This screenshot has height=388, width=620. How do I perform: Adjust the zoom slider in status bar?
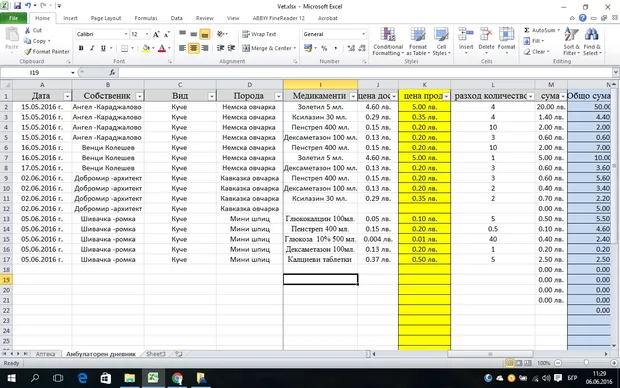[x=586, y=363]
